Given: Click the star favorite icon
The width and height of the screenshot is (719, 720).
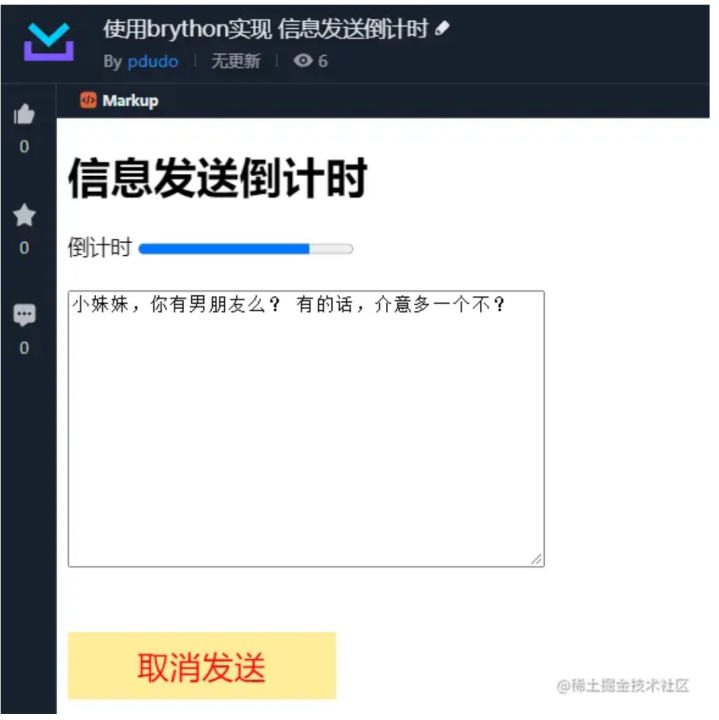Looking at the screenshot, I should pos(24,217).
